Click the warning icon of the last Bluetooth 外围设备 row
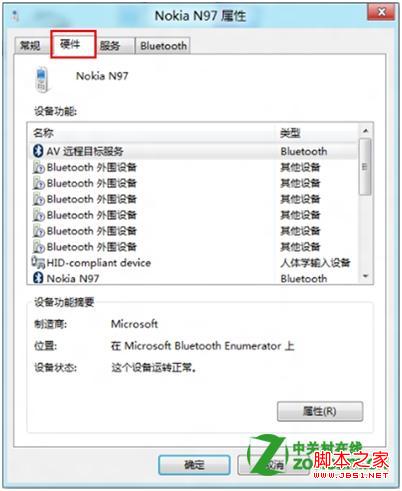Viewport: 402px width, 491px height. (39, 247)
